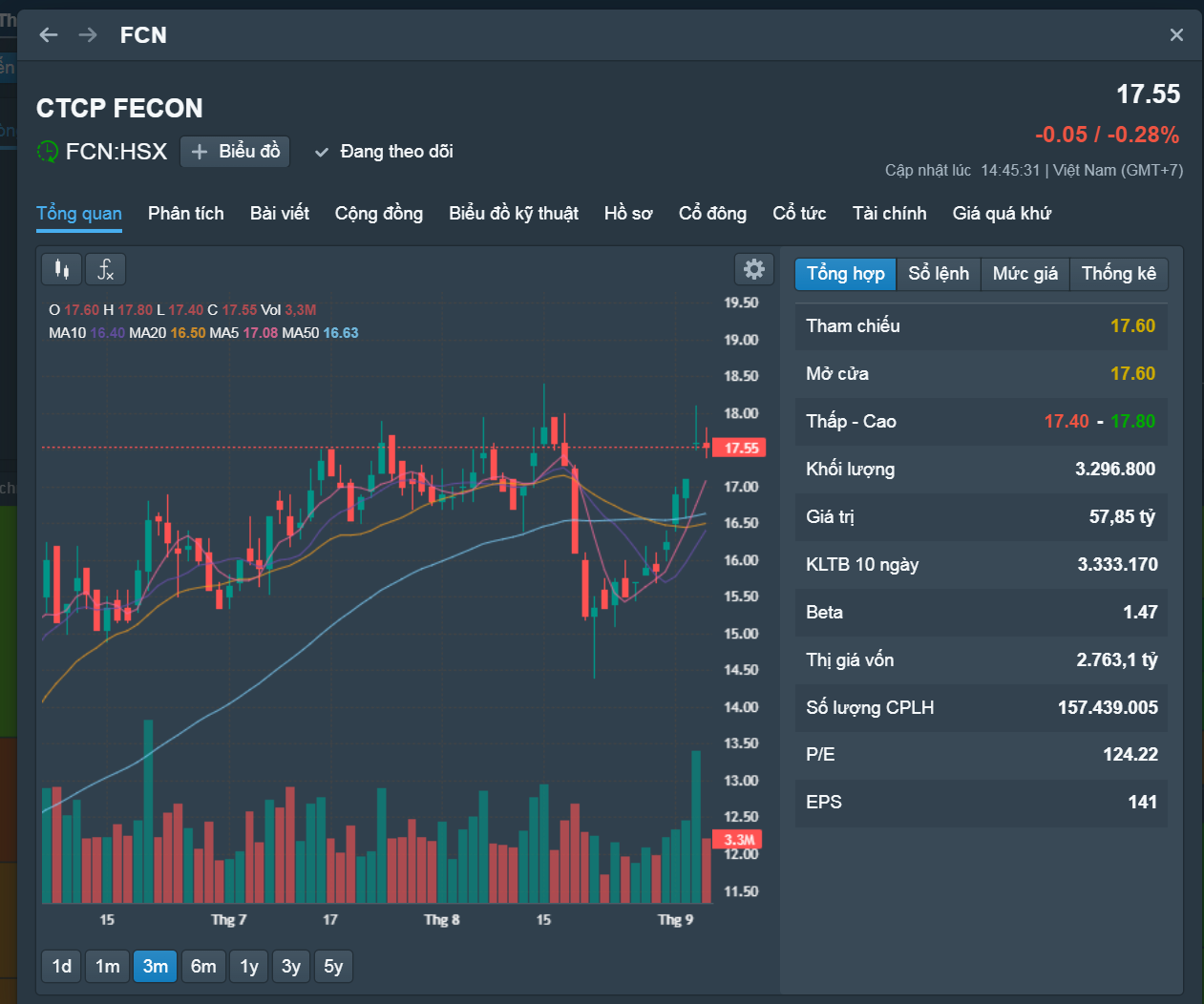Screen dimensions: 1204x1004
Task: Click the back arrow in header
Action: click(x=49, y=35)
